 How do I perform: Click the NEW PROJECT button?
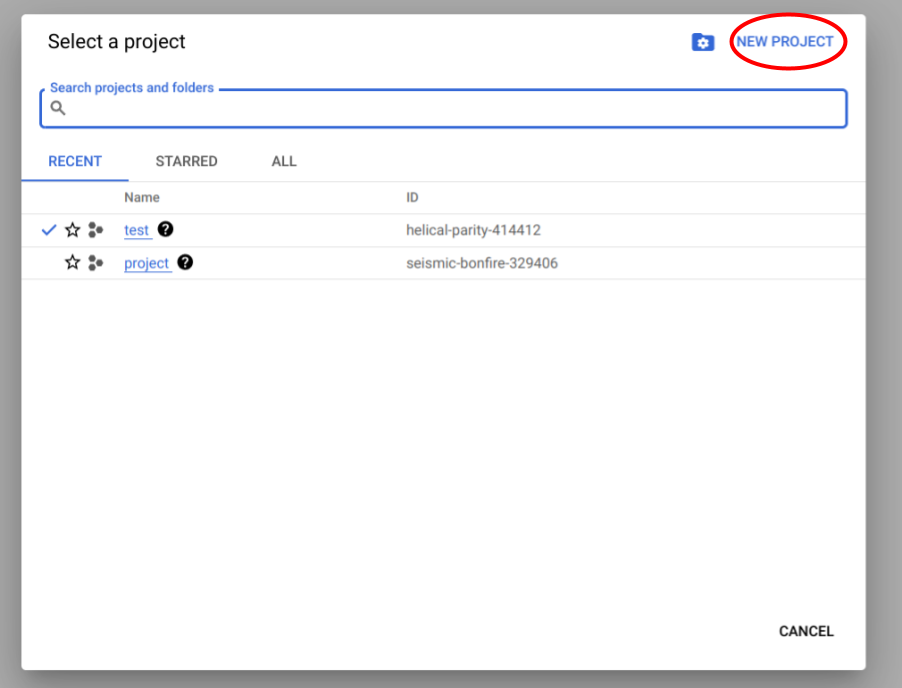(x=785, y=42)
